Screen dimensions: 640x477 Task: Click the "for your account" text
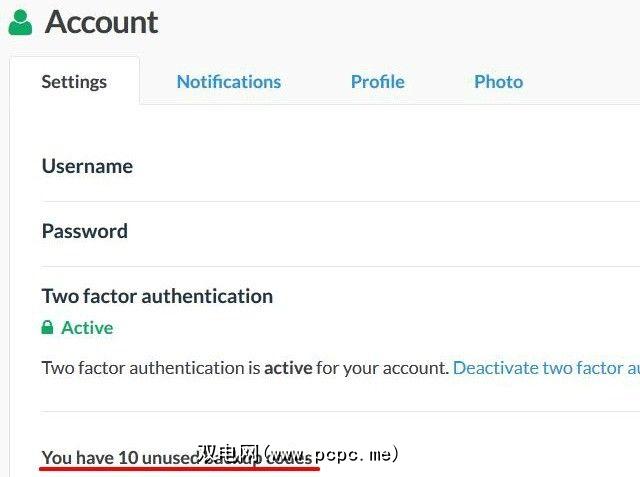coord(381,368)
